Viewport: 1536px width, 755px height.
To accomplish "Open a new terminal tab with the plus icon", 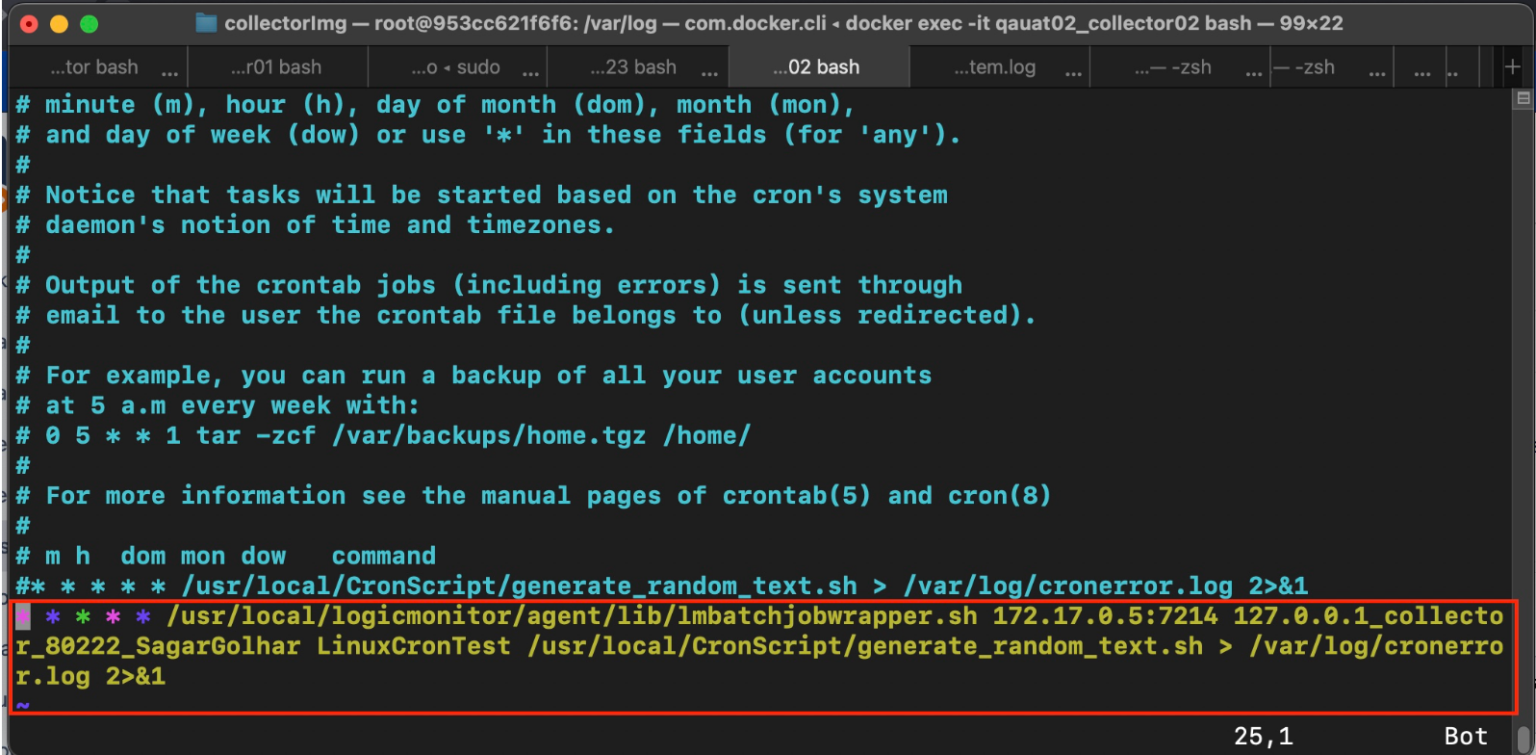I will point(1515,66).
